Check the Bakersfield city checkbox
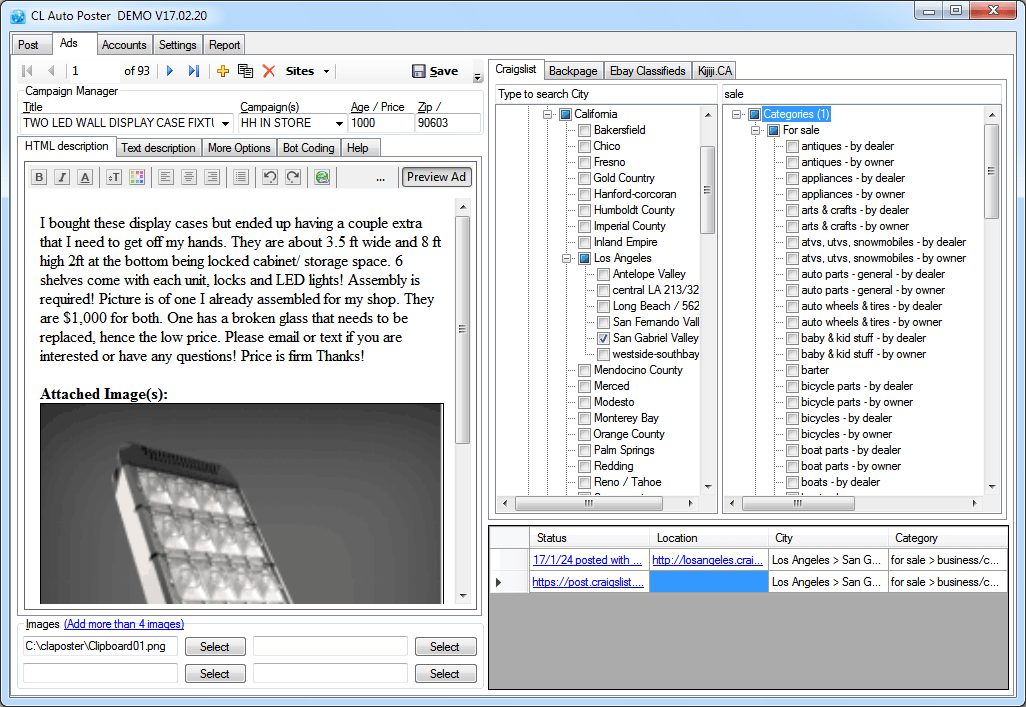The width and height of the screenshot is (1026, 707). click(584, 130)
